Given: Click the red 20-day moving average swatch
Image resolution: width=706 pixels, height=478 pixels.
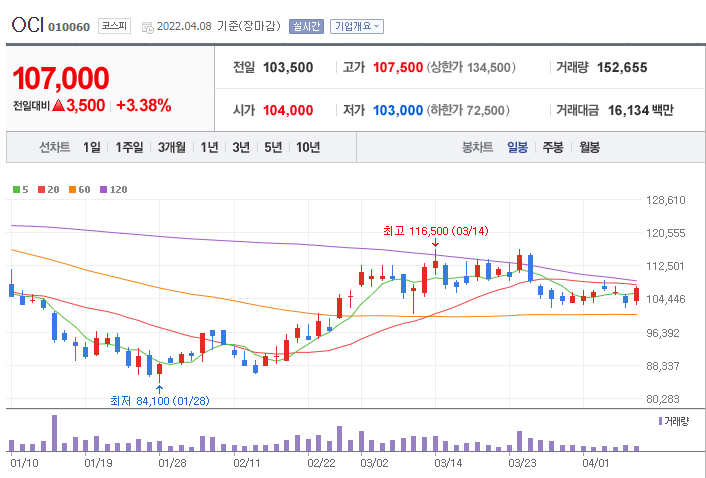Looking at the screenshot, I should (41, 189).
